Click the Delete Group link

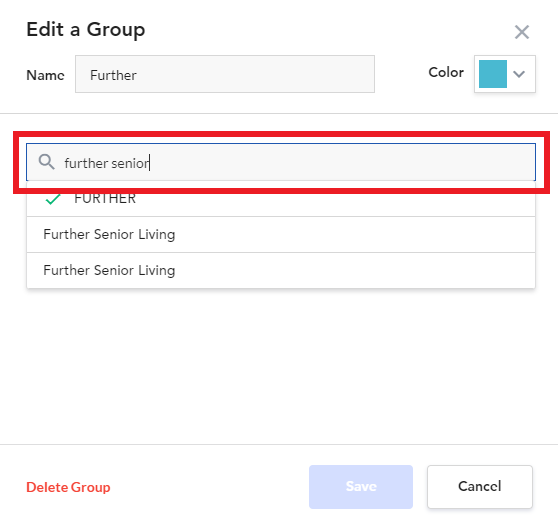[x=68, y=487]
